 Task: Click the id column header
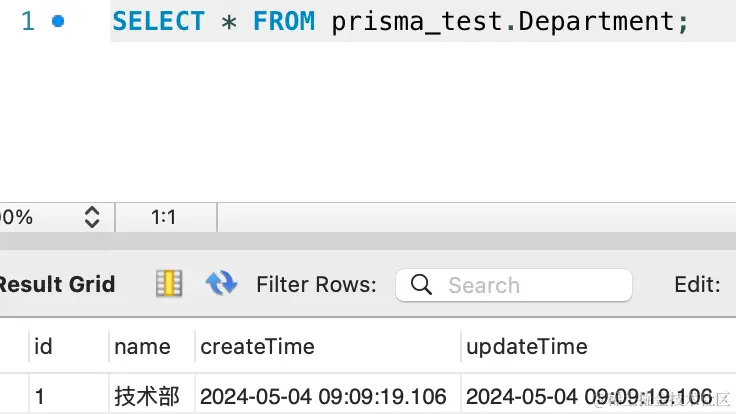coord(43,347)
